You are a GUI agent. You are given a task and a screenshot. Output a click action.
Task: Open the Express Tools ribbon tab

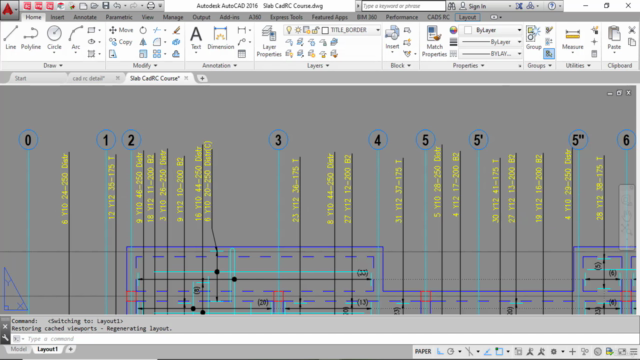286,17
